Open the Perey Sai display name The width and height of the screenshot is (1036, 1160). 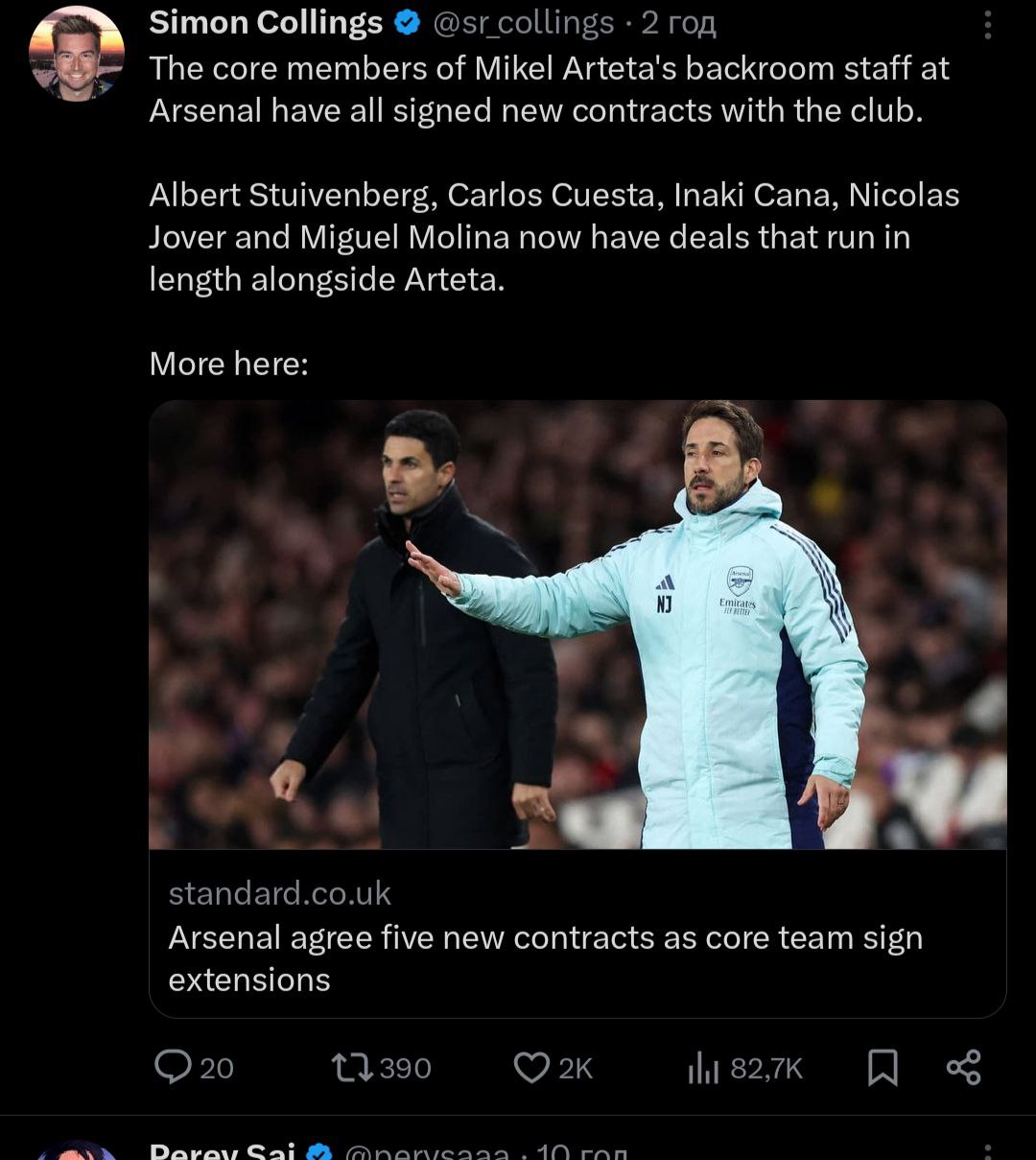click(x=222, y=1151)
